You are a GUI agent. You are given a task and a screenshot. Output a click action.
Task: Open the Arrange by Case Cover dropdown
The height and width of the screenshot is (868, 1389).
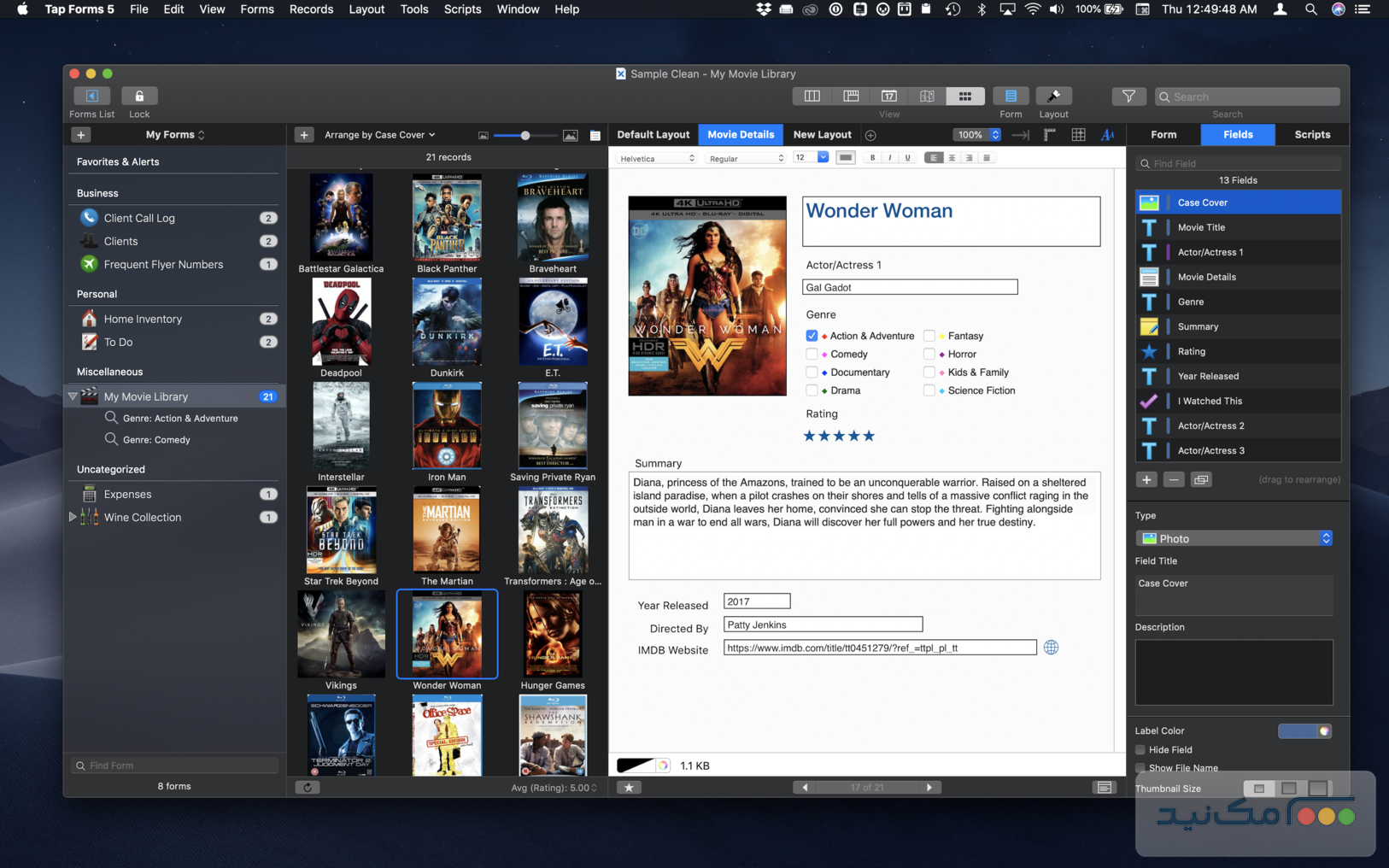click(379, 134)
